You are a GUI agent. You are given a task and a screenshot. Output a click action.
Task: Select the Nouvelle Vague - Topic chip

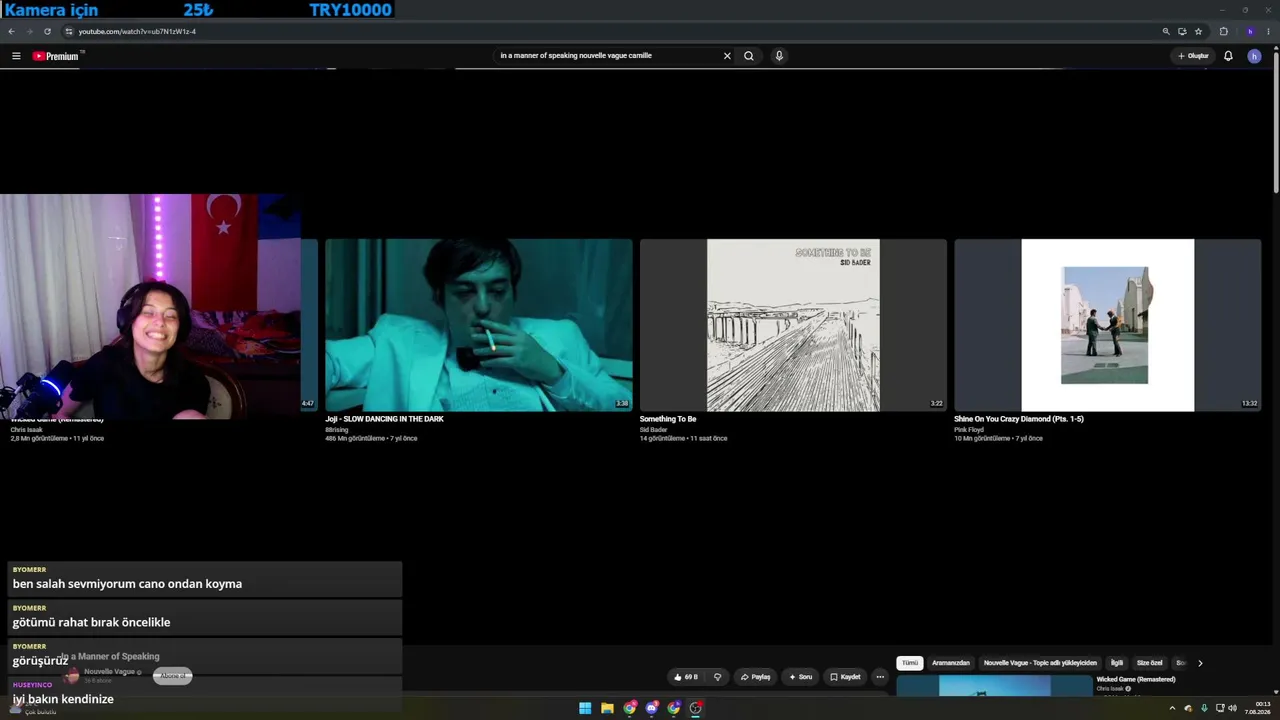pyautogui.click(x=1040, y=663)
